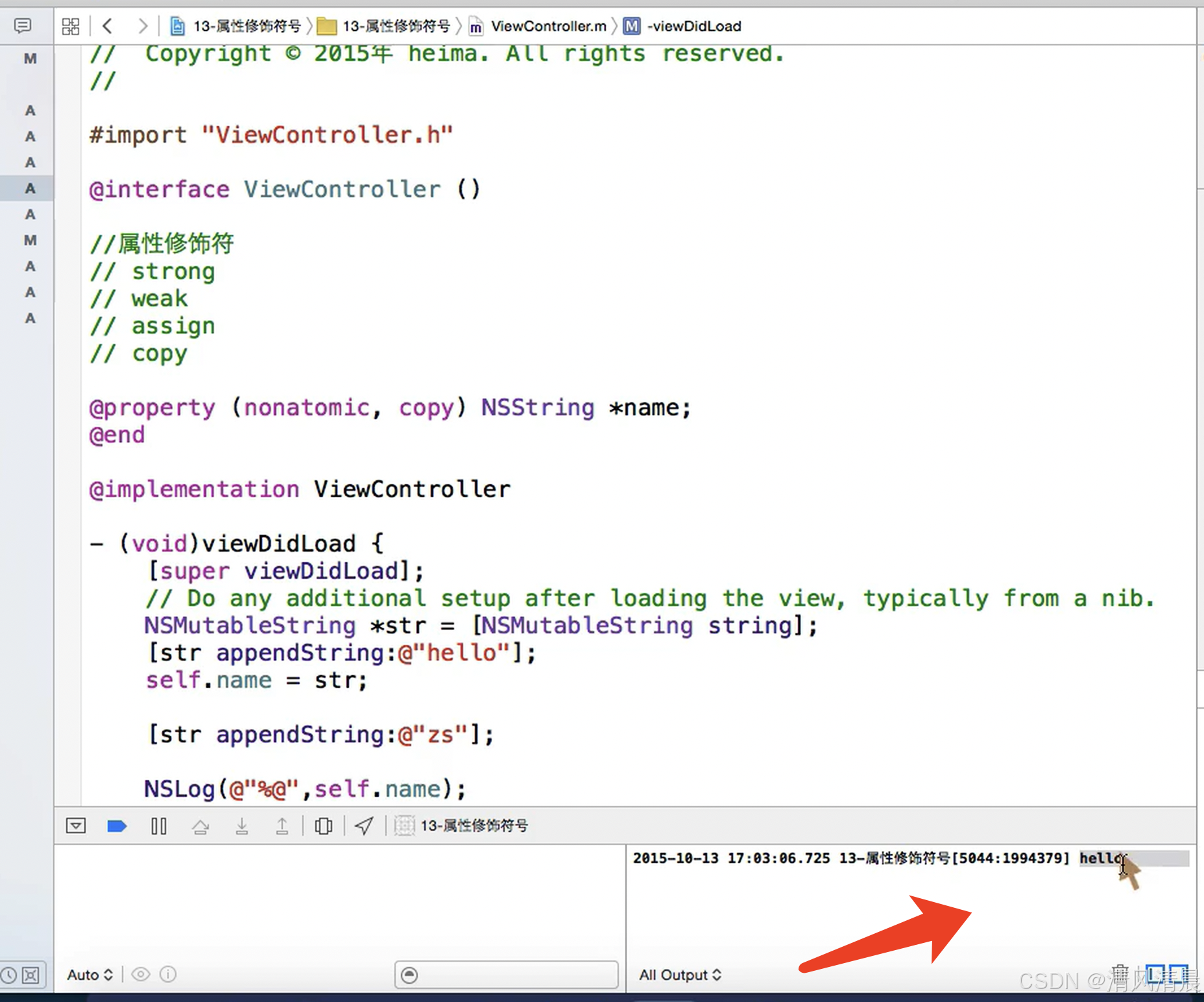Open the ViewController.m breadcrumb
Viewport: 1204px width, 1002px height.
(538, 26)
